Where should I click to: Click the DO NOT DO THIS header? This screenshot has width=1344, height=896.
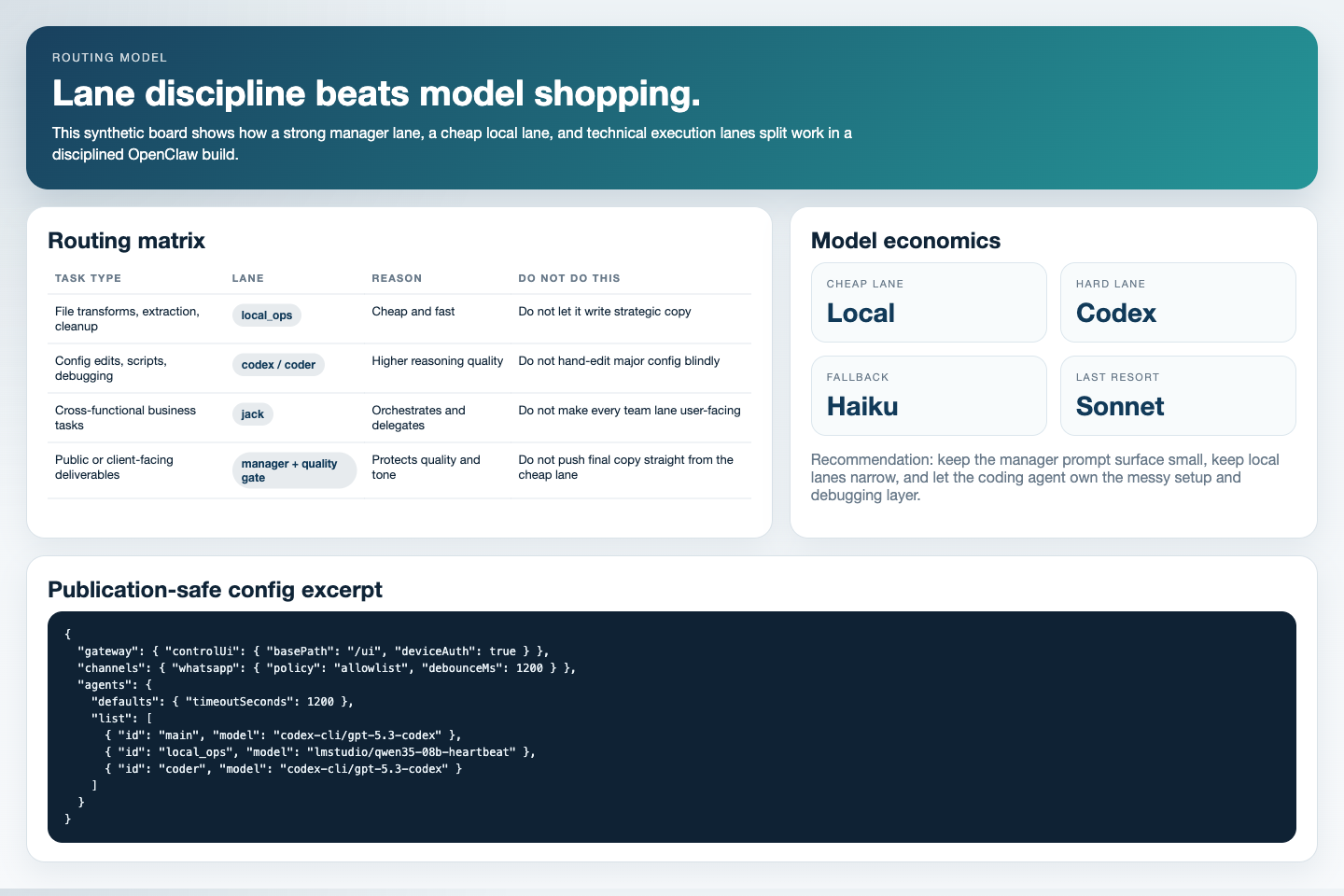tap(569, 278)
